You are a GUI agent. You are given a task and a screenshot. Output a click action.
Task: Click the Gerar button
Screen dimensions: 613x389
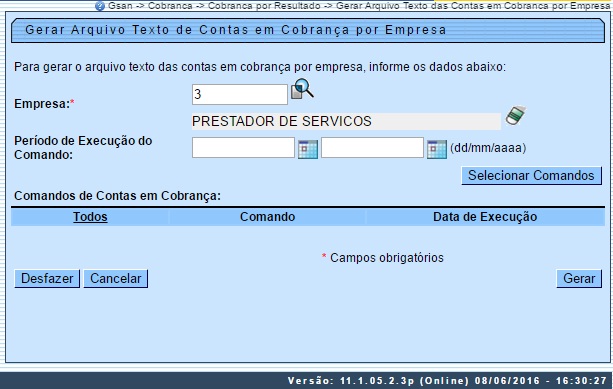tap(579, 278)
